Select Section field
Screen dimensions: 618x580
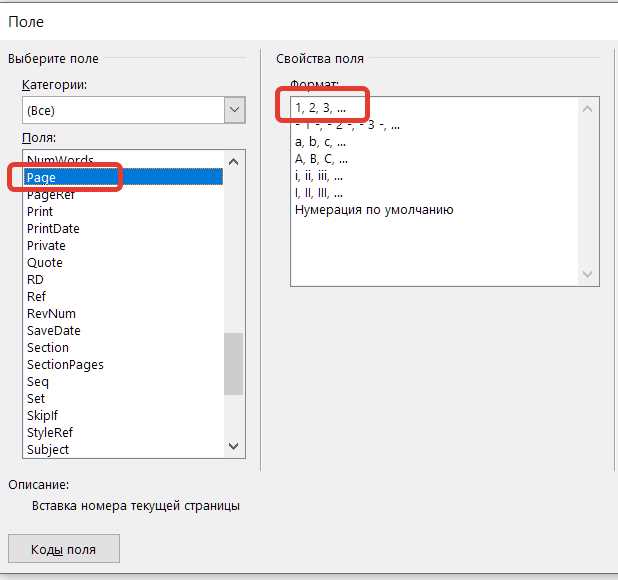point(123,348)
